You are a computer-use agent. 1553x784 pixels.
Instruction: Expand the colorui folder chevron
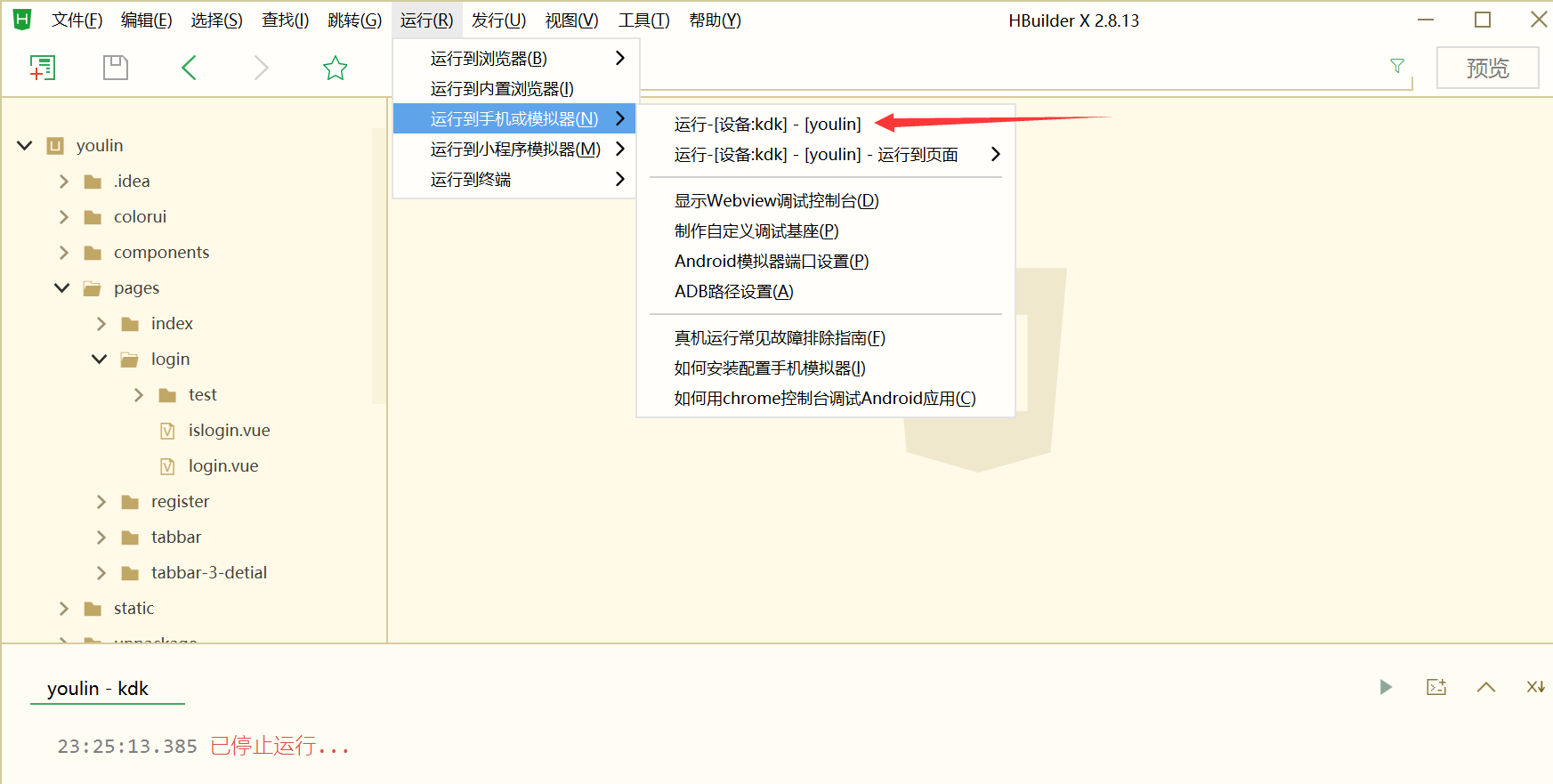tap(63, 217)
